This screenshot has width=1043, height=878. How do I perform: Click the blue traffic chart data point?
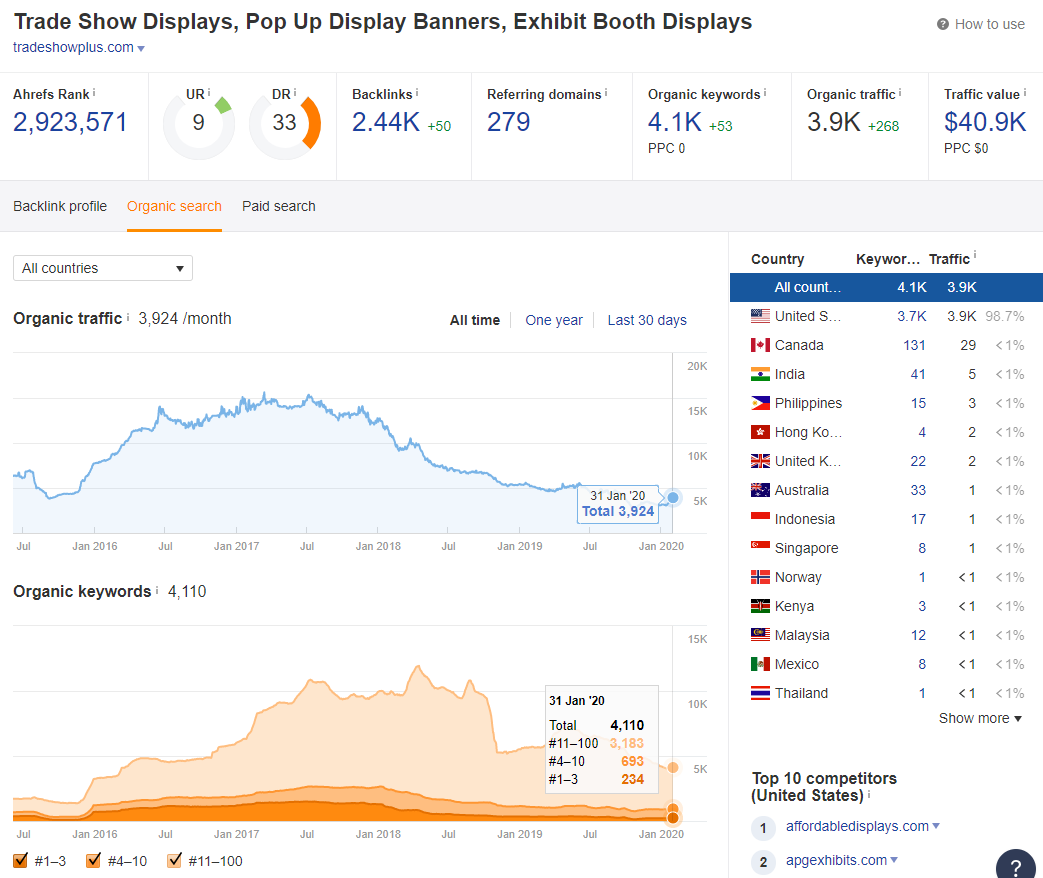tap(673, 498)
